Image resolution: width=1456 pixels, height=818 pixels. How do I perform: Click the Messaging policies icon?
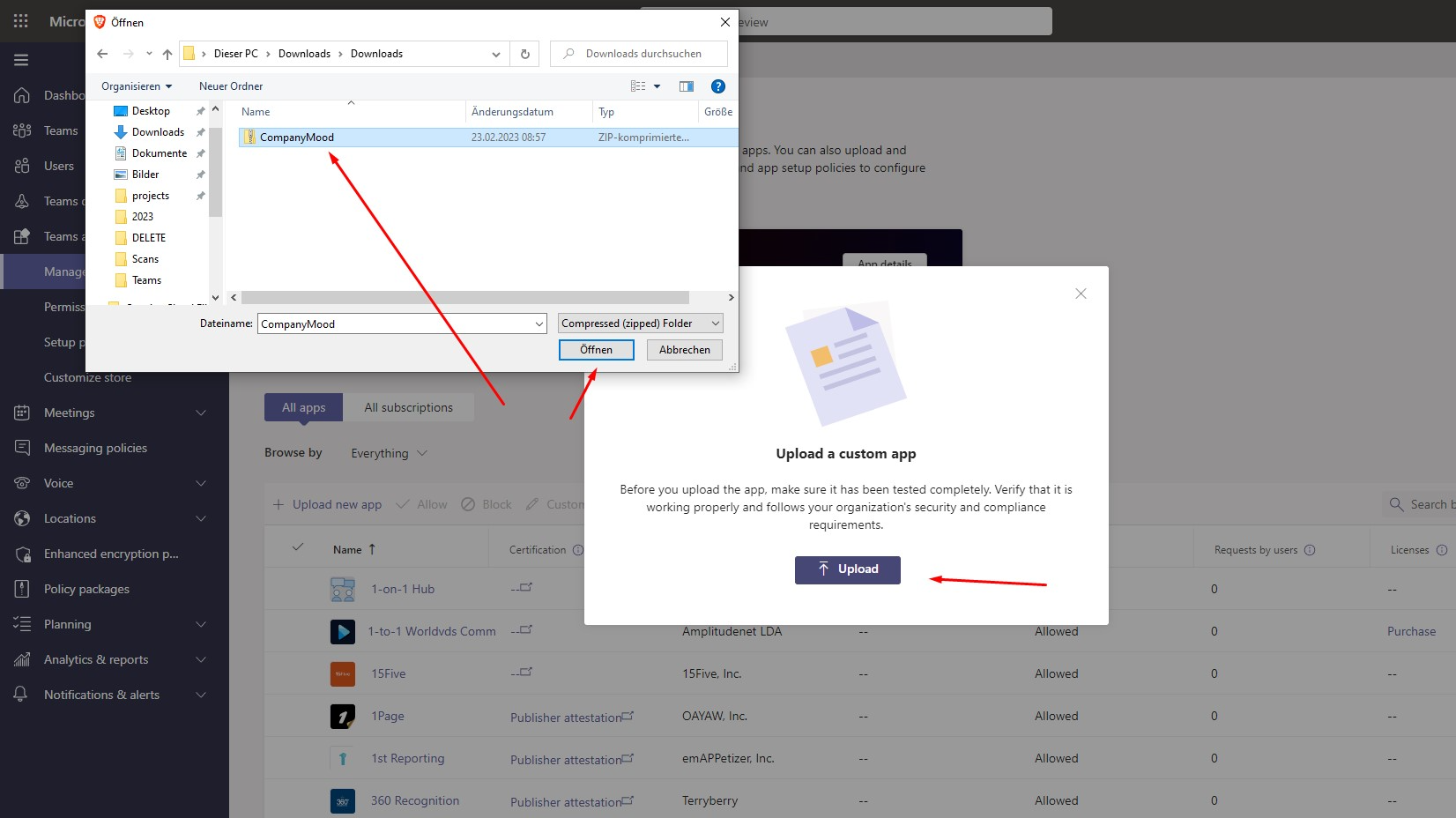[22, 448]
